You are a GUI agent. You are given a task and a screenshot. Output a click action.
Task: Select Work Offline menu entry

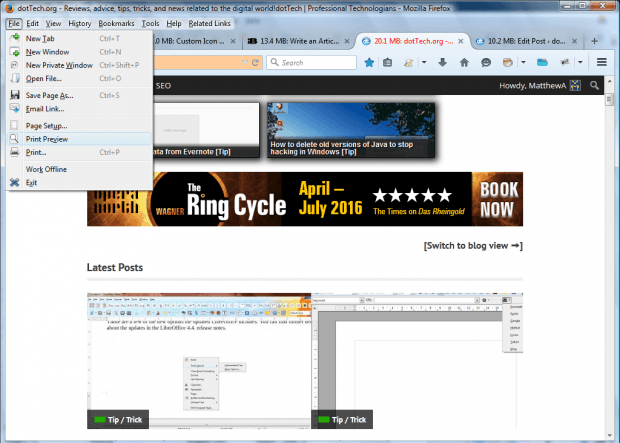79,169
